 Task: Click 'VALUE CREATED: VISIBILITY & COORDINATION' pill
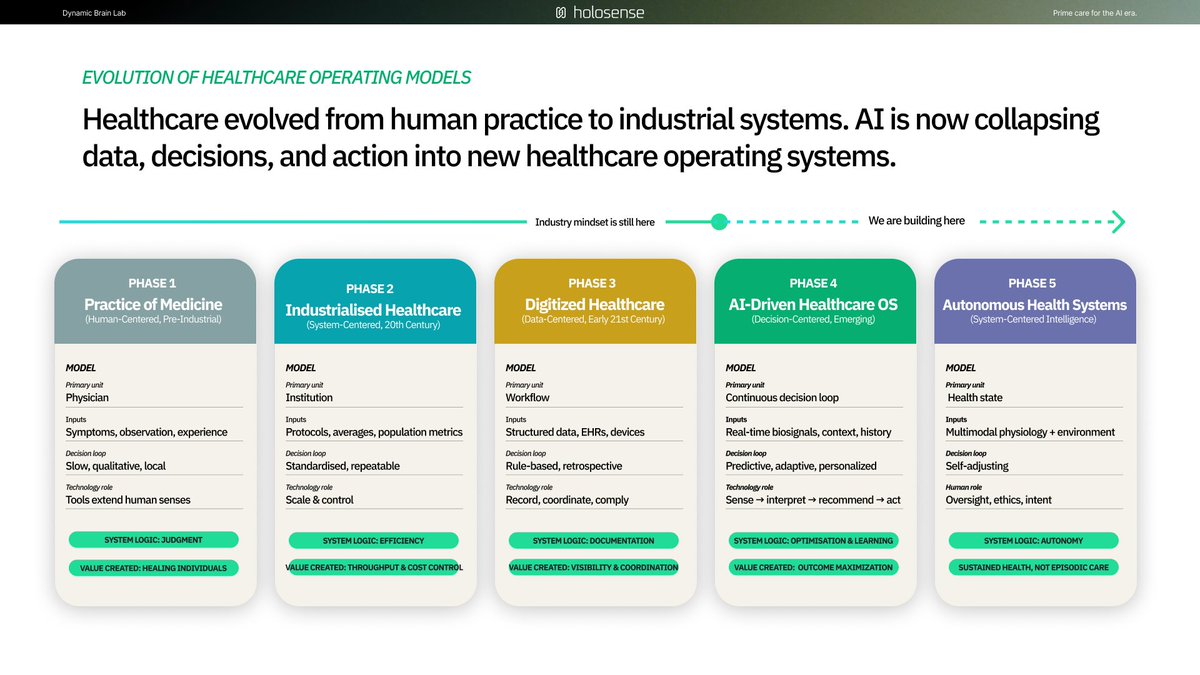tap(594, 568)
